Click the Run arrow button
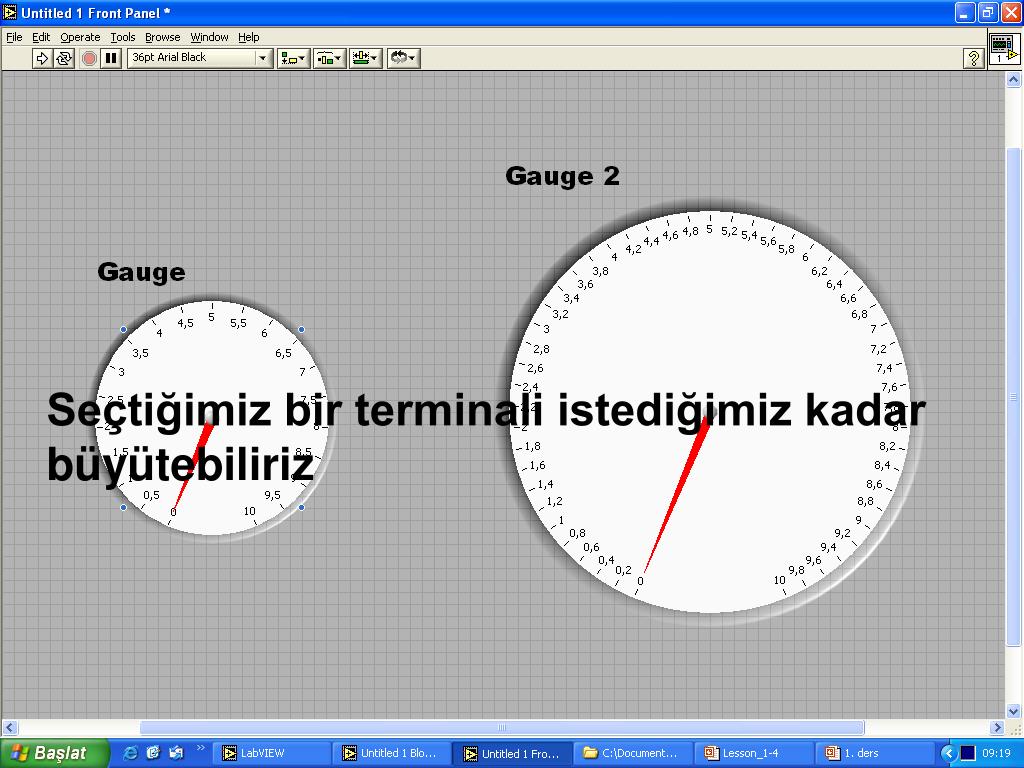The image size is (1024, 768). (x=42, y=58)
